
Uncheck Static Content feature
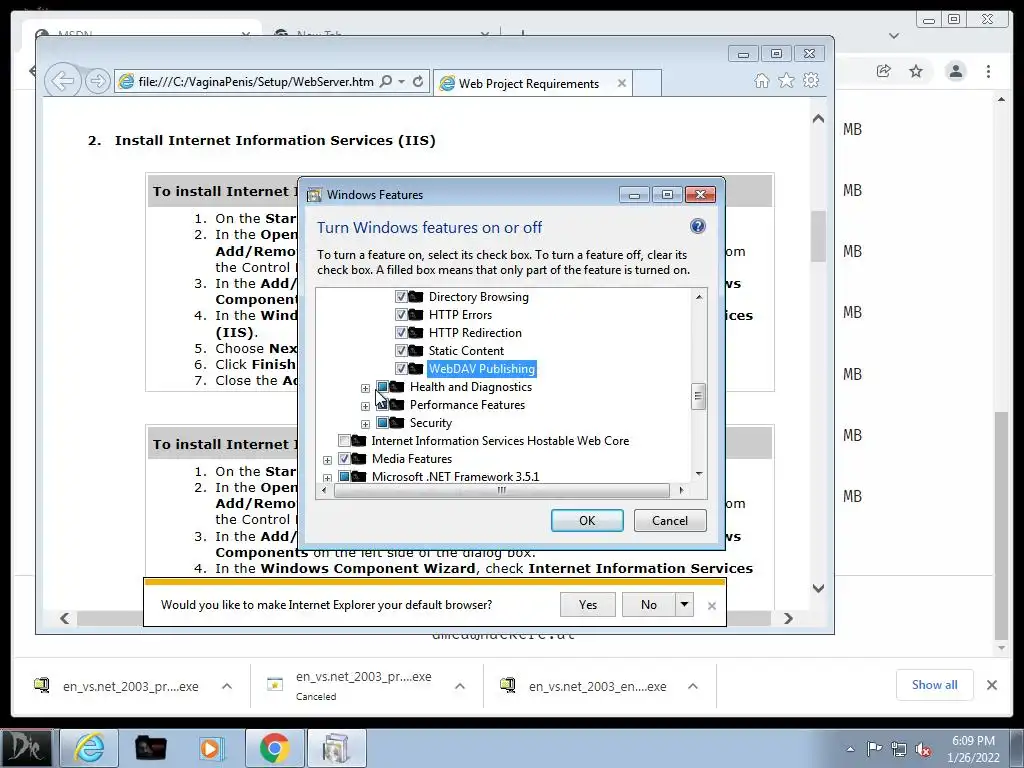[401, 351]
